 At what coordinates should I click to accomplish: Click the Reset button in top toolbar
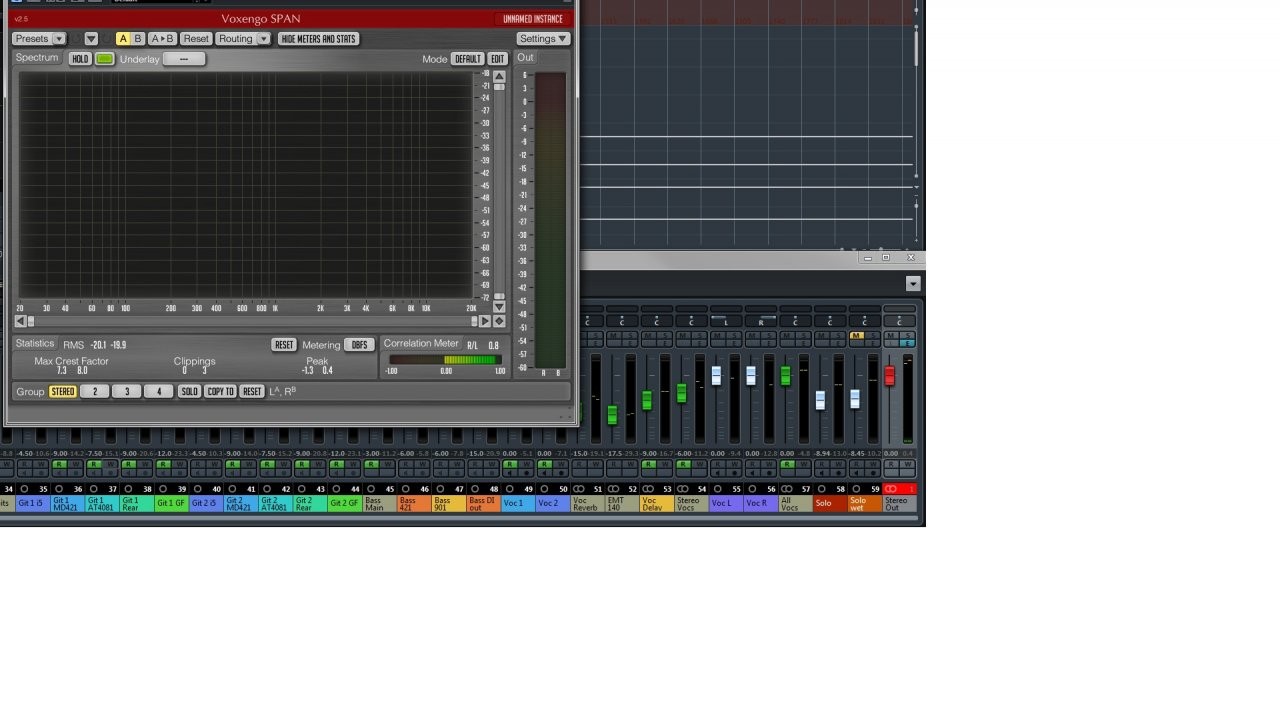click(196, 39)
